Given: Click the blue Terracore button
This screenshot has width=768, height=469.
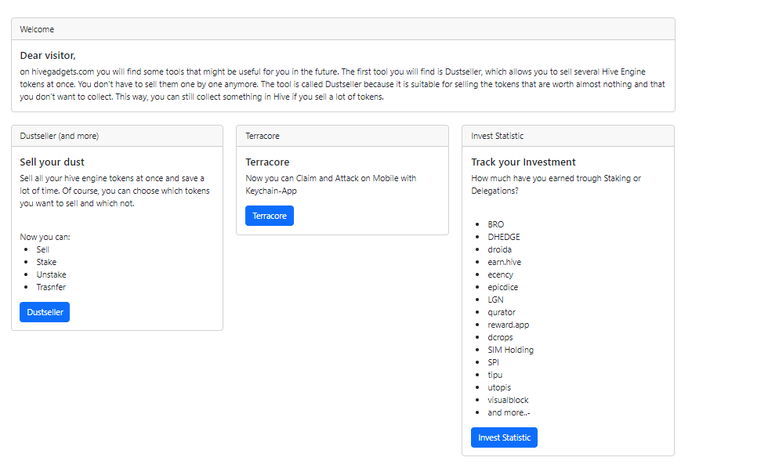Looking at the screenshot, I should (269, 215).
